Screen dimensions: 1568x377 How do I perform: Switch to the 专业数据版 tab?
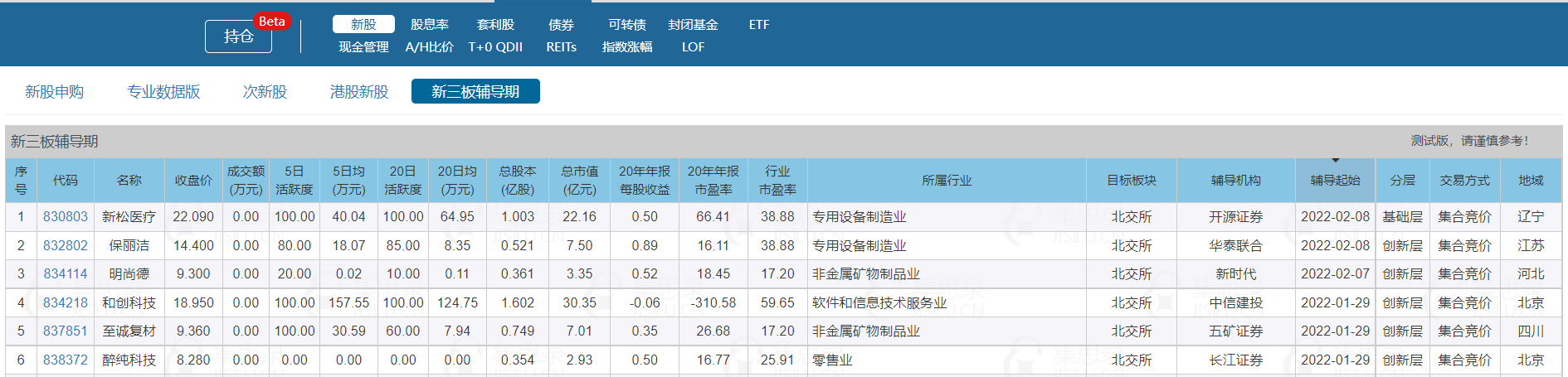[163, 92]
